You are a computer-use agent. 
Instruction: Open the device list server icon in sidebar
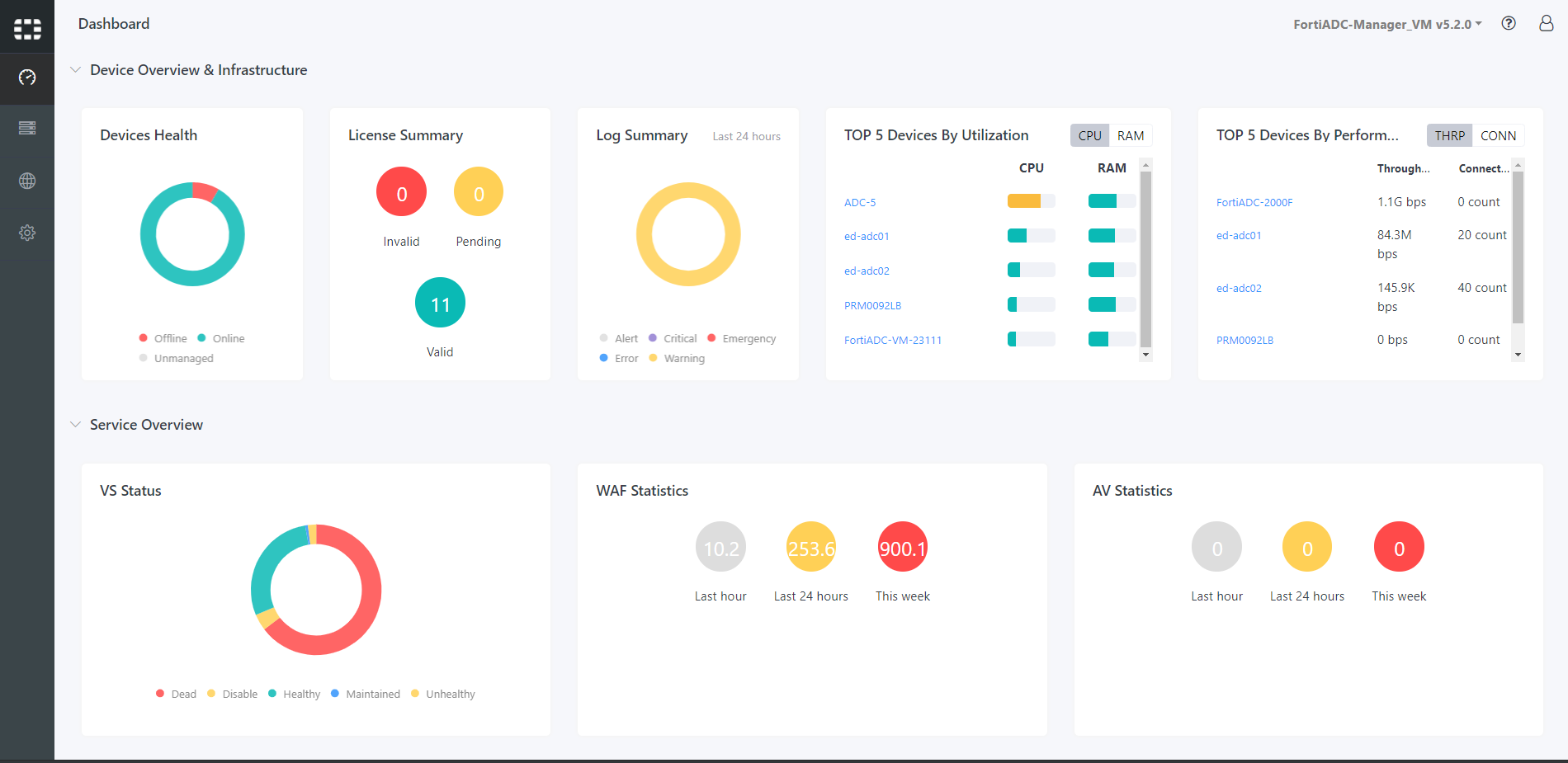27,128
